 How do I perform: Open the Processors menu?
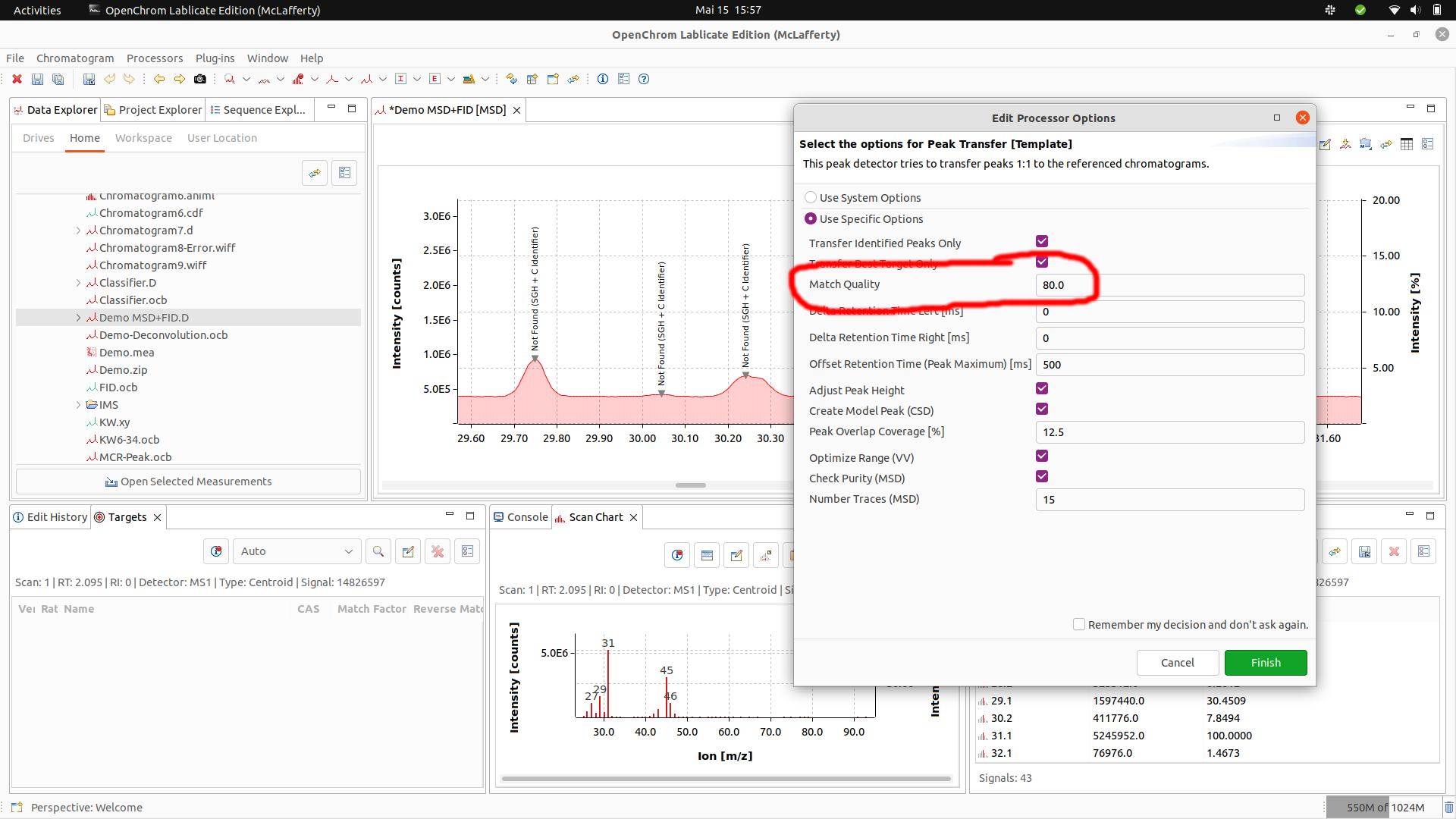point(155,58)
